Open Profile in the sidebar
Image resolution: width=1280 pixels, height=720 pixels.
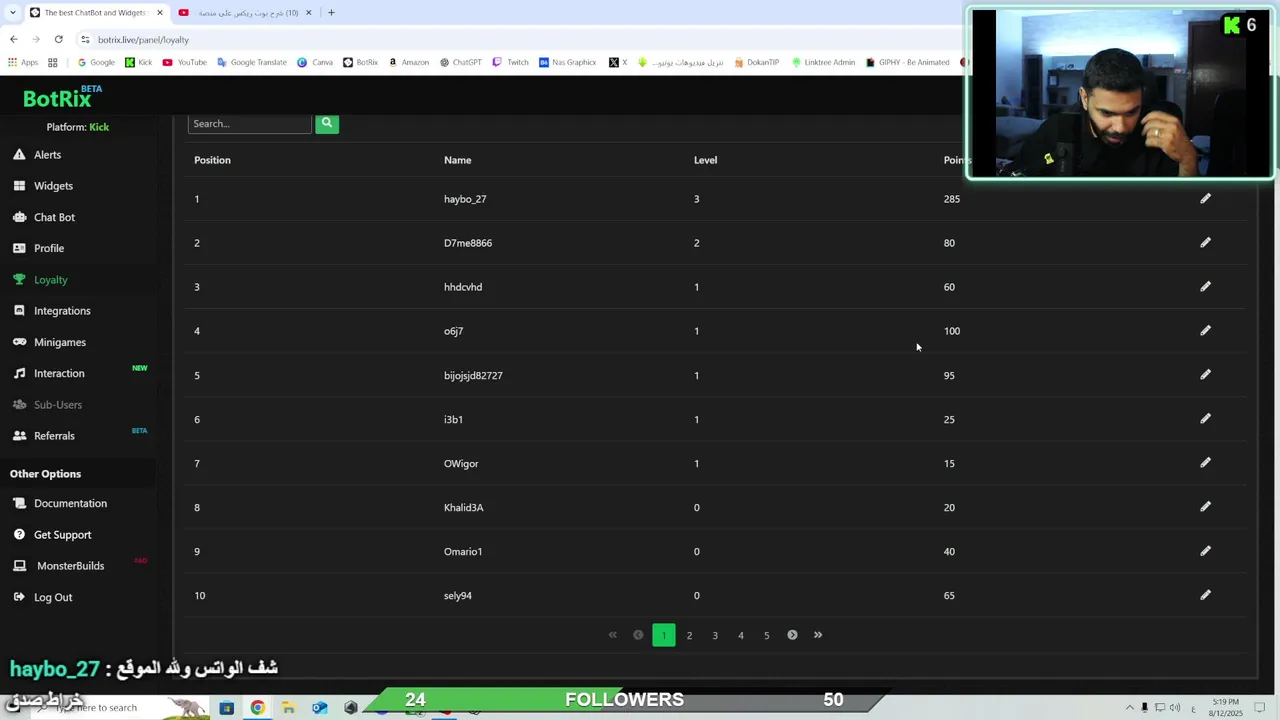click(x=49, y=248)
